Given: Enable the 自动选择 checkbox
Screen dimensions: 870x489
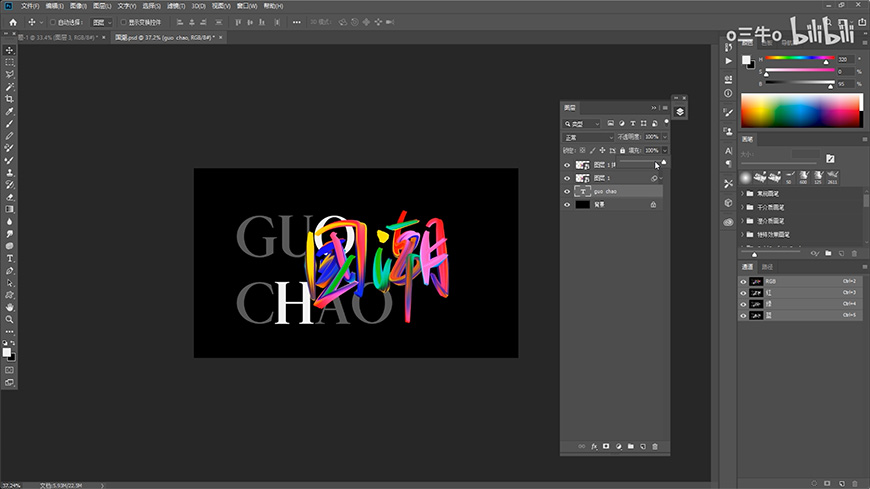Looking at the screenshot, I should pos(53,21).
